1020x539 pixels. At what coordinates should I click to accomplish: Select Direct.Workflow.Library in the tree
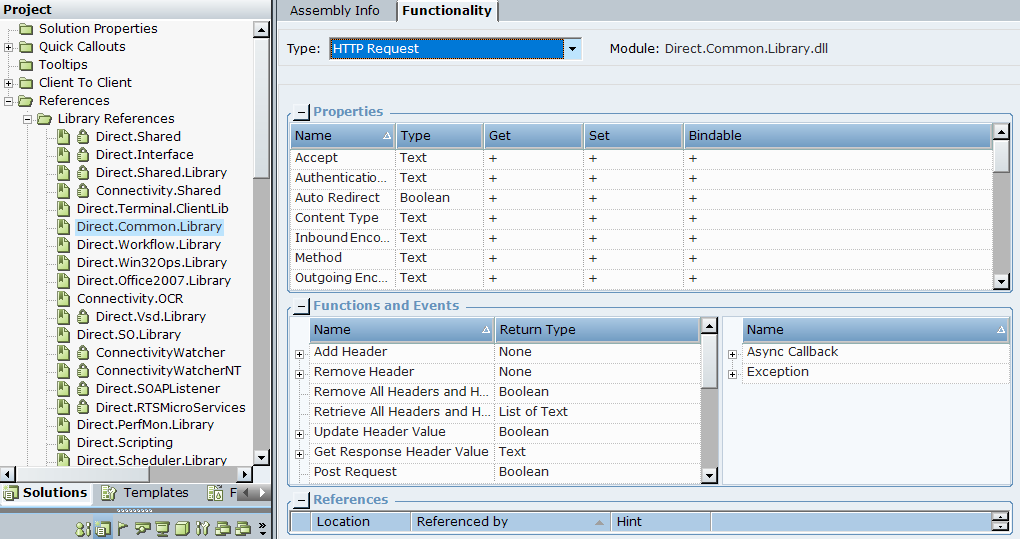[x=148, y=245]
